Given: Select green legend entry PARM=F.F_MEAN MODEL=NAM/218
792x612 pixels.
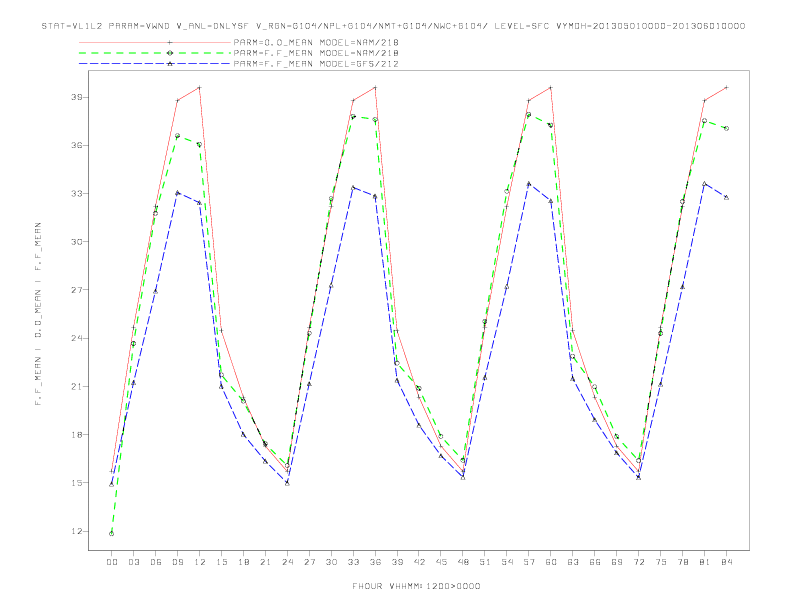Looking at the screenshot, I should 316,53.
